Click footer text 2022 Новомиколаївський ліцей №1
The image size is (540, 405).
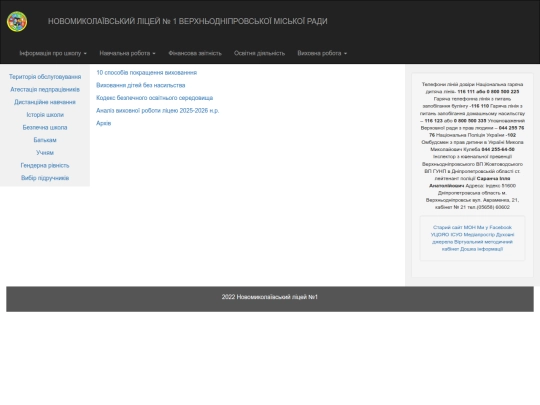pos(270,297)
